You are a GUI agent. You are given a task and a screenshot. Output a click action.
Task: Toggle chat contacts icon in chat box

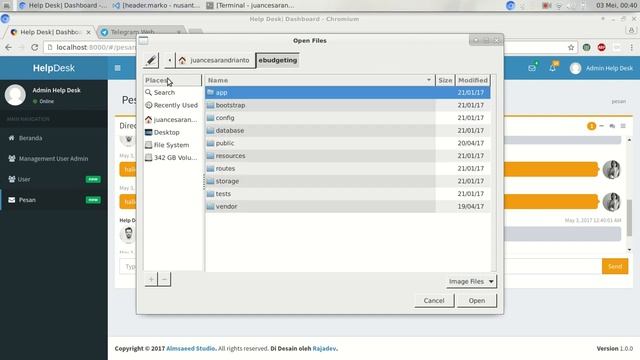pyautogui.click(x=612, y=126)
